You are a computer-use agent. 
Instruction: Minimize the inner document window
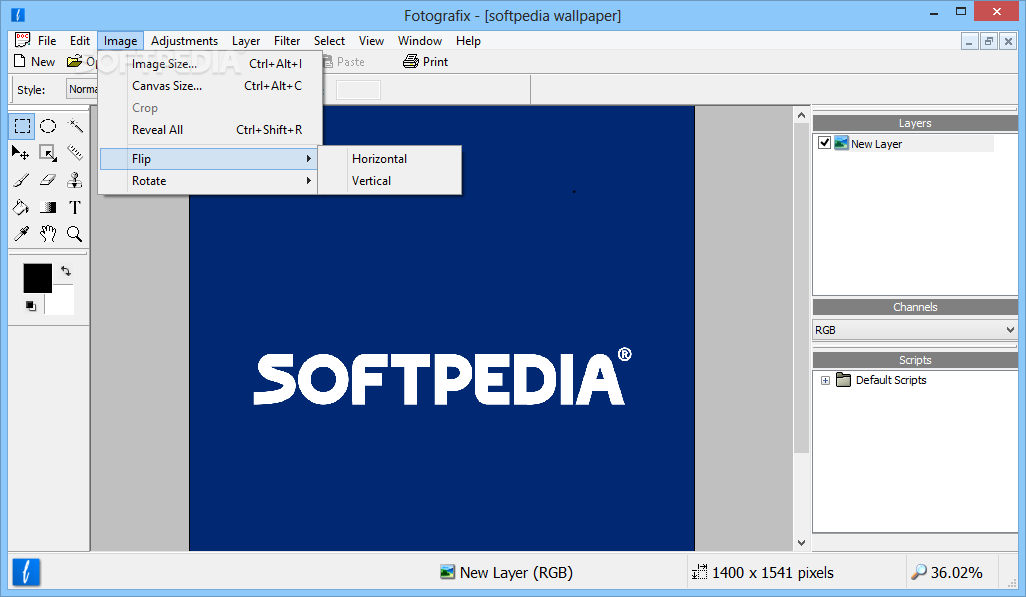(969, 41)
